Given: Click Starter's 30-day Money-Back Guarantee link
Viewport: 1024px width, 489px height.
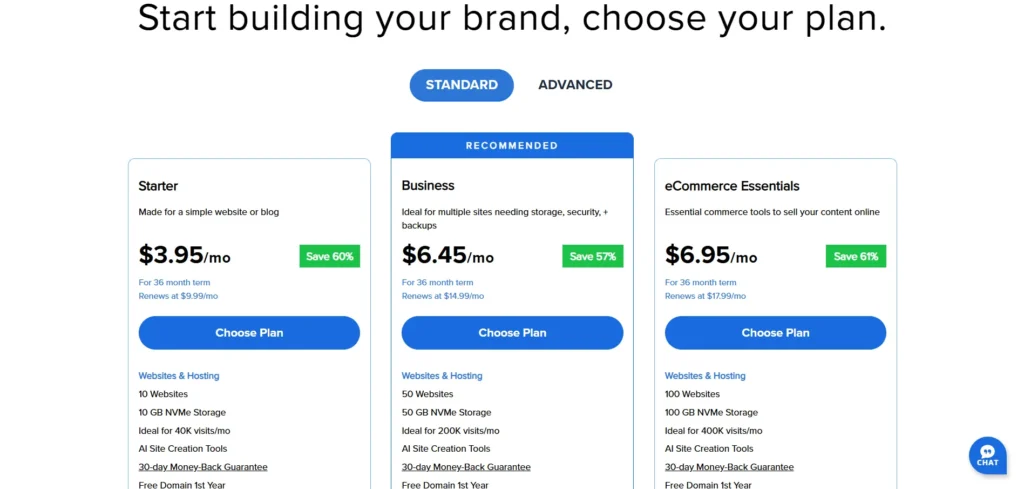Looking at the screenshot, I should click(x=203, y=467).
